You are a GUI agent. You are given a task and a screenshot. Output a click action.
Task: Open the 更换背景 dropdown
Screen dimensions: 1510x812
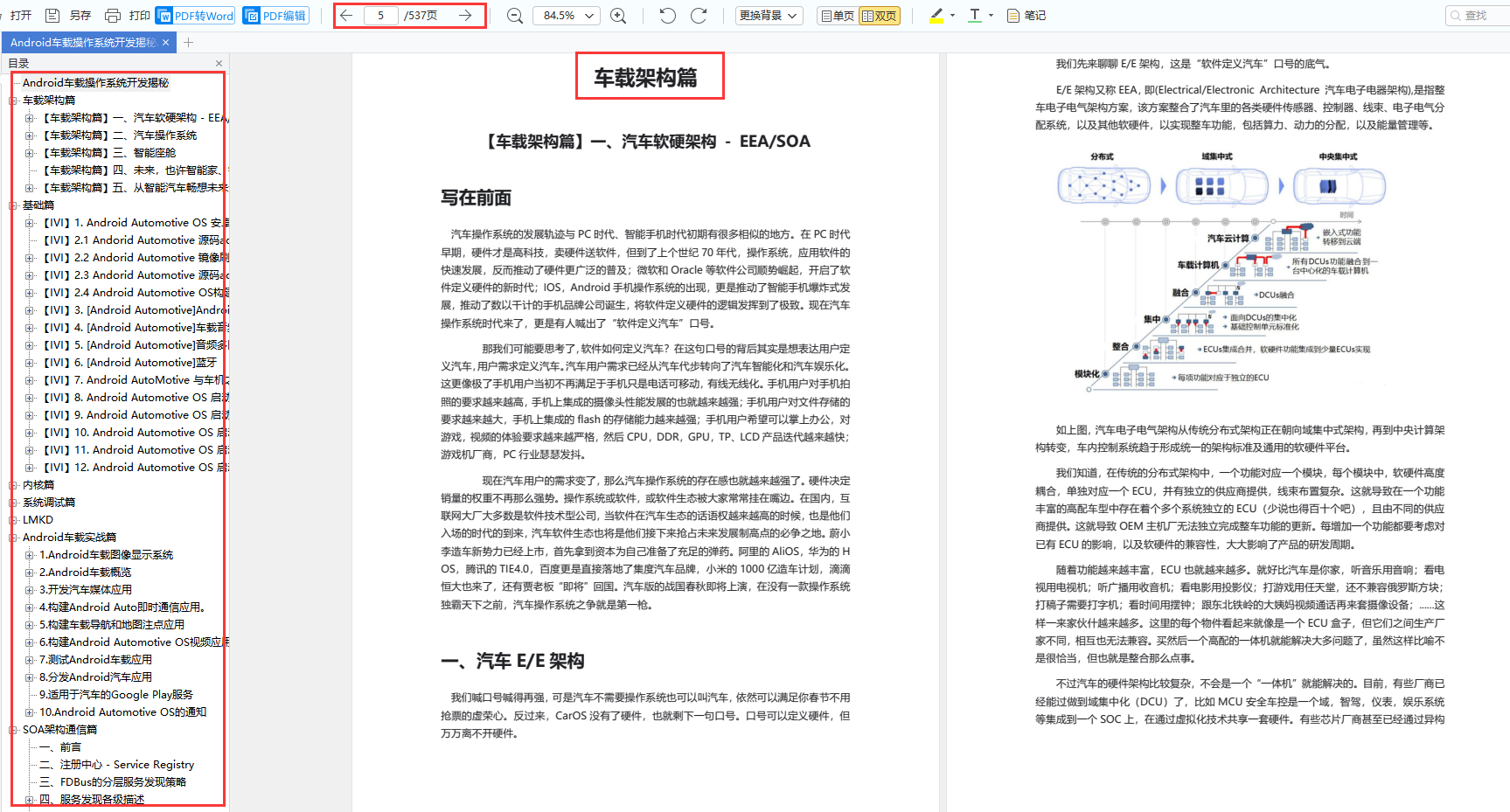(x=769, y=16)
